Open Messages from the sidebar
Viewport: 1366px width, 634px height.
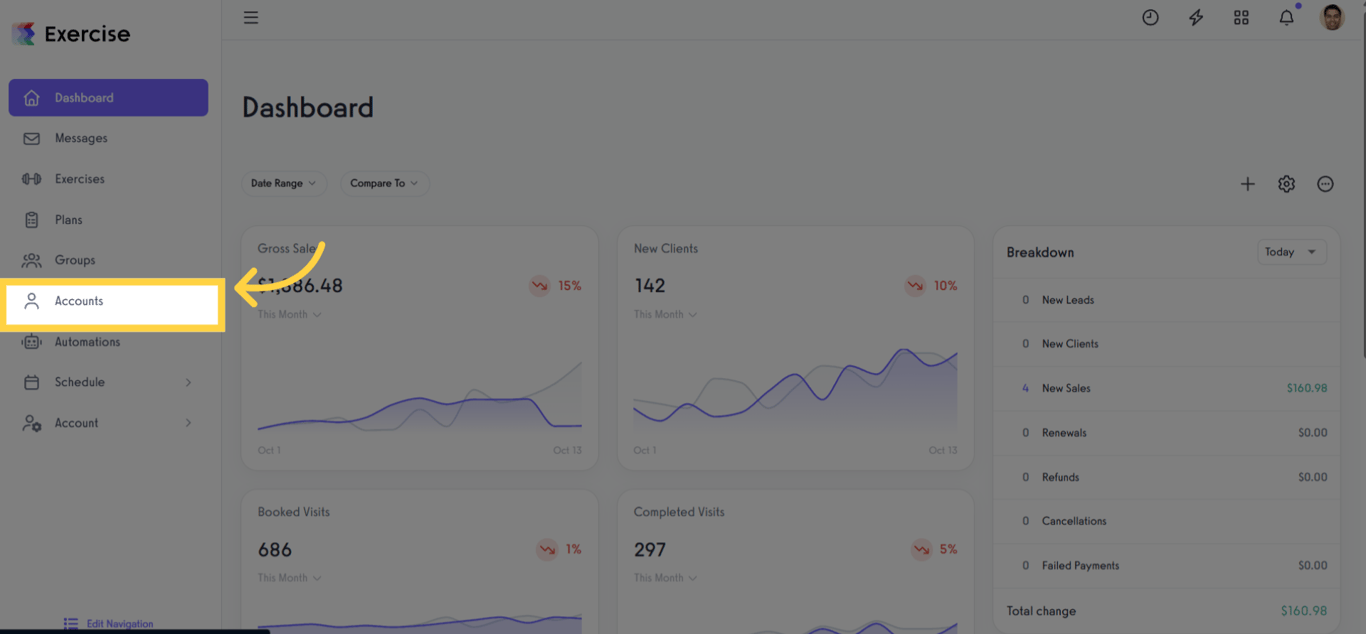pos(81,138)
